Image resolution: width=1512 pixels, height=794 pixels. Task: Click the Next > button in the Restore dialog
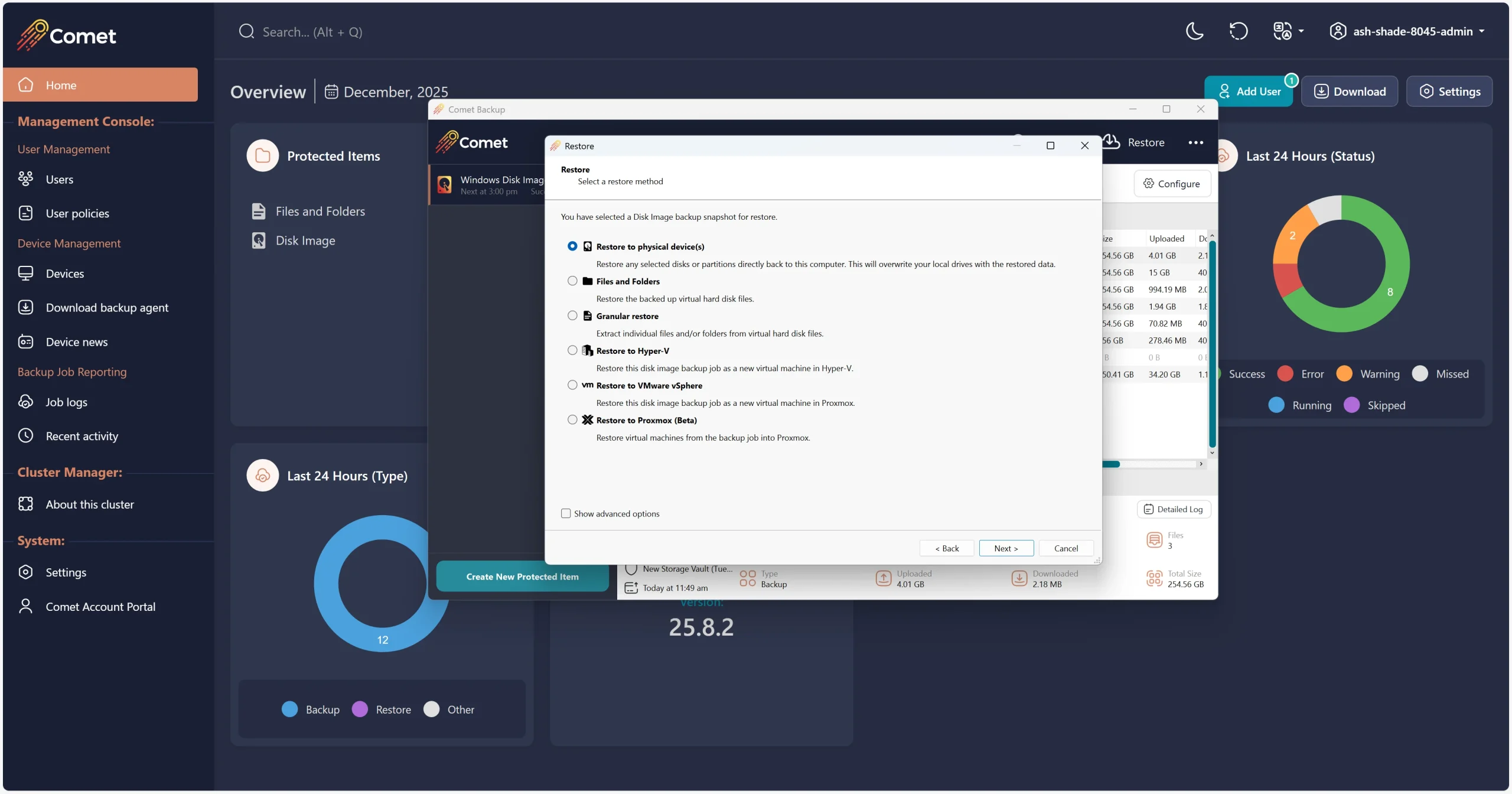coord(1006,548)
